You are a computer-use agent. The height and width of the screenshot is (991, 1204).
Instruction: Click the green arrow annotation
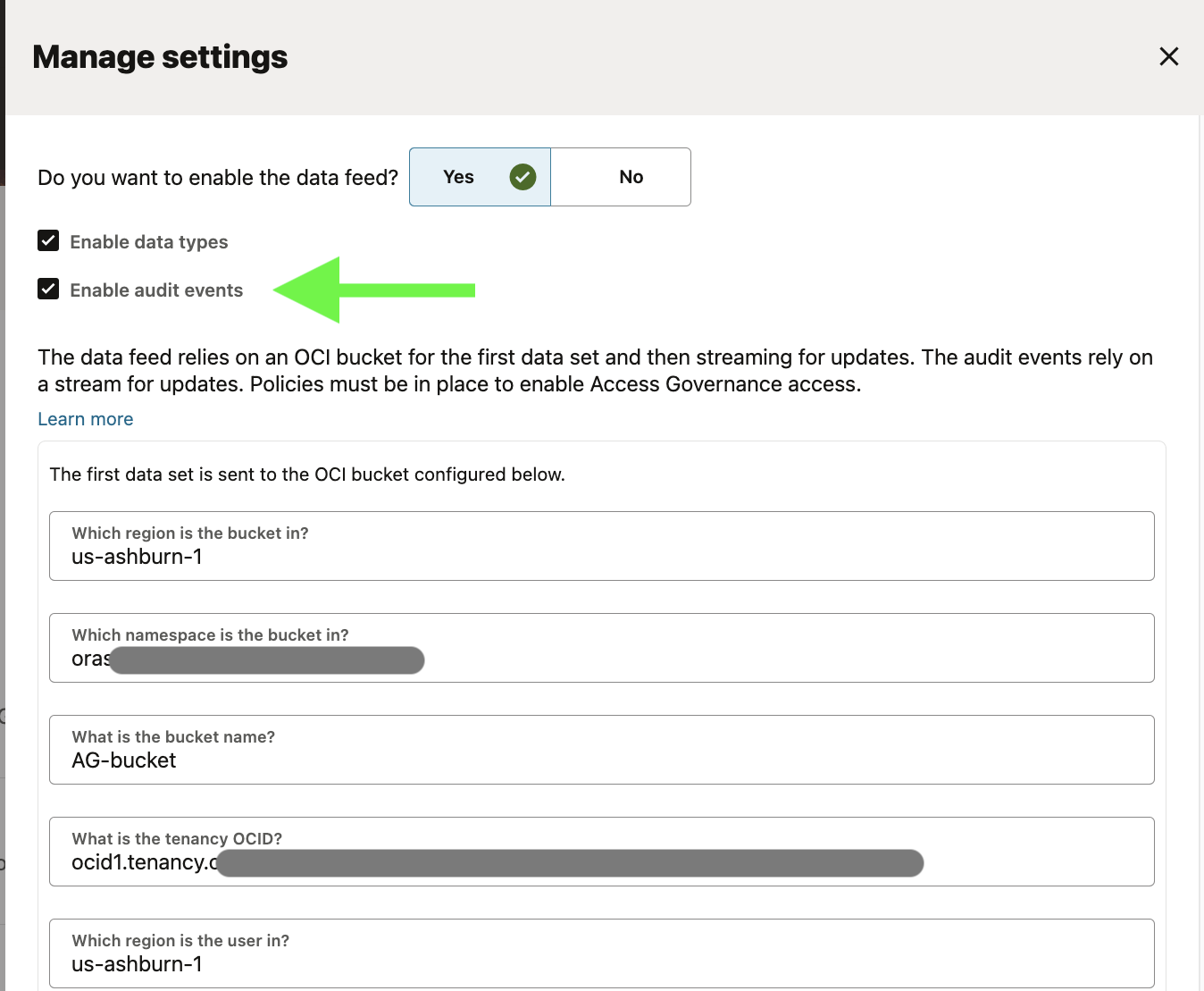(375, 290)
